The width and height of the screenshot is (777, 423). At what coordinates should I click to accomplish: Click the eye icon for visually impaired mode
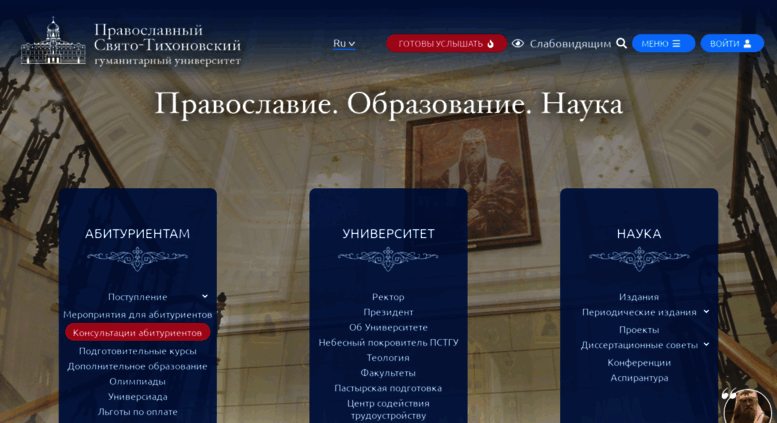click(518, 44)
